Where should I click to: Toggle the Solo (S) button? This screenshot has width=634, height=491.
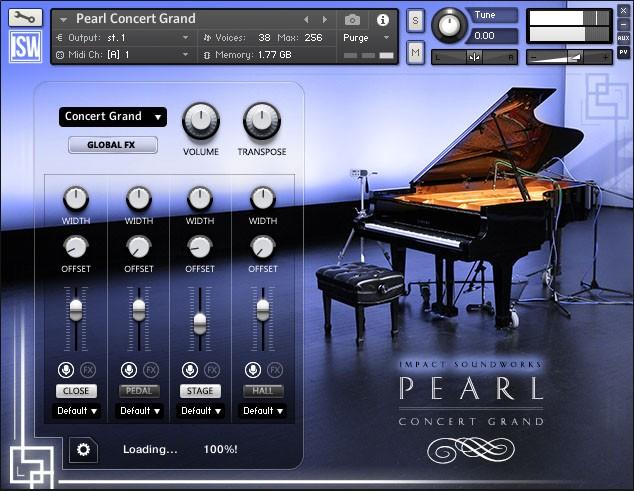pos(416,23)
